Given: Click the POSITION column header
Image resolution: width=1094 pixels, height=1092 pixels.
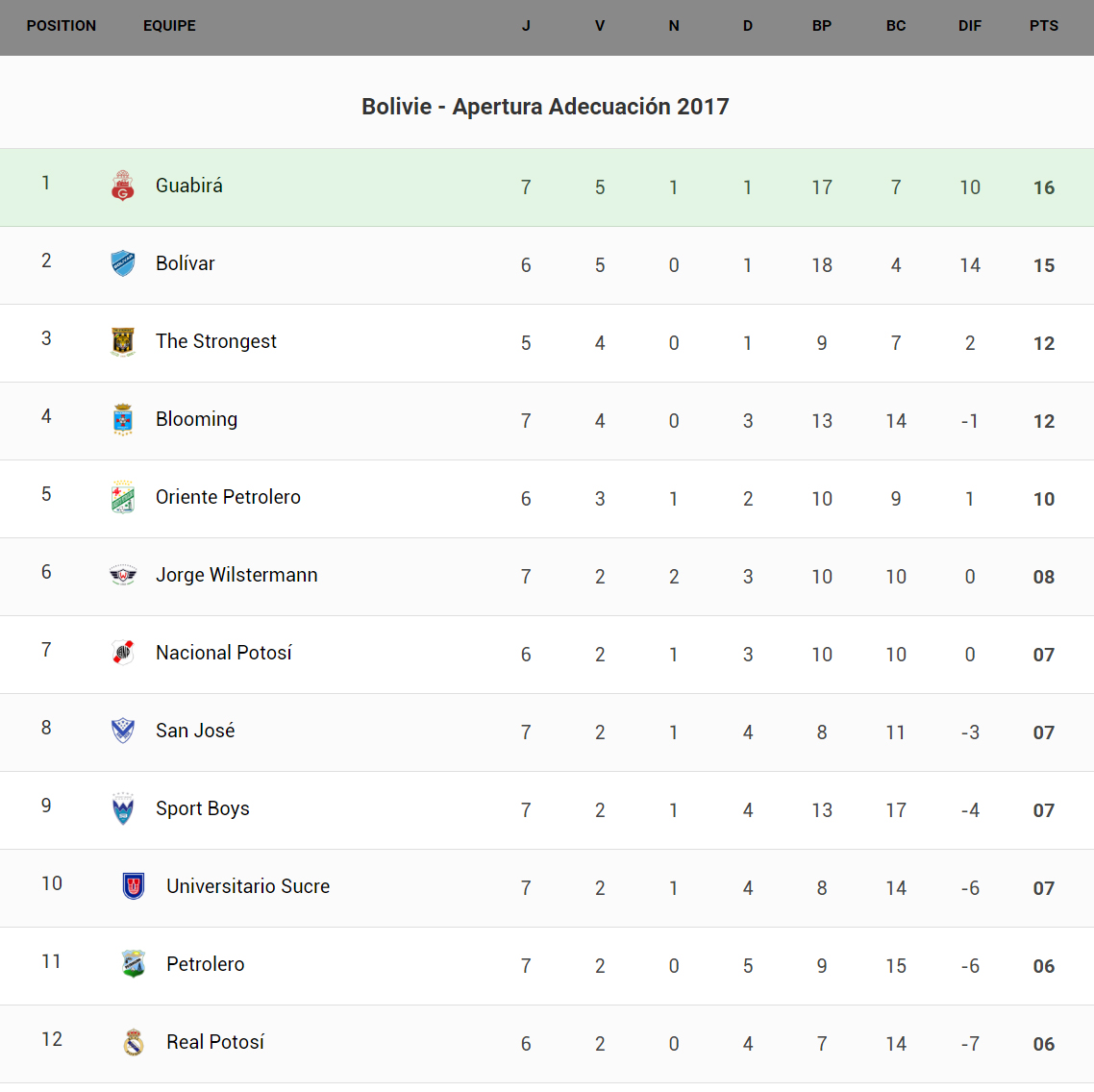Looking at the screenshot, I should (x=62, y=26).
